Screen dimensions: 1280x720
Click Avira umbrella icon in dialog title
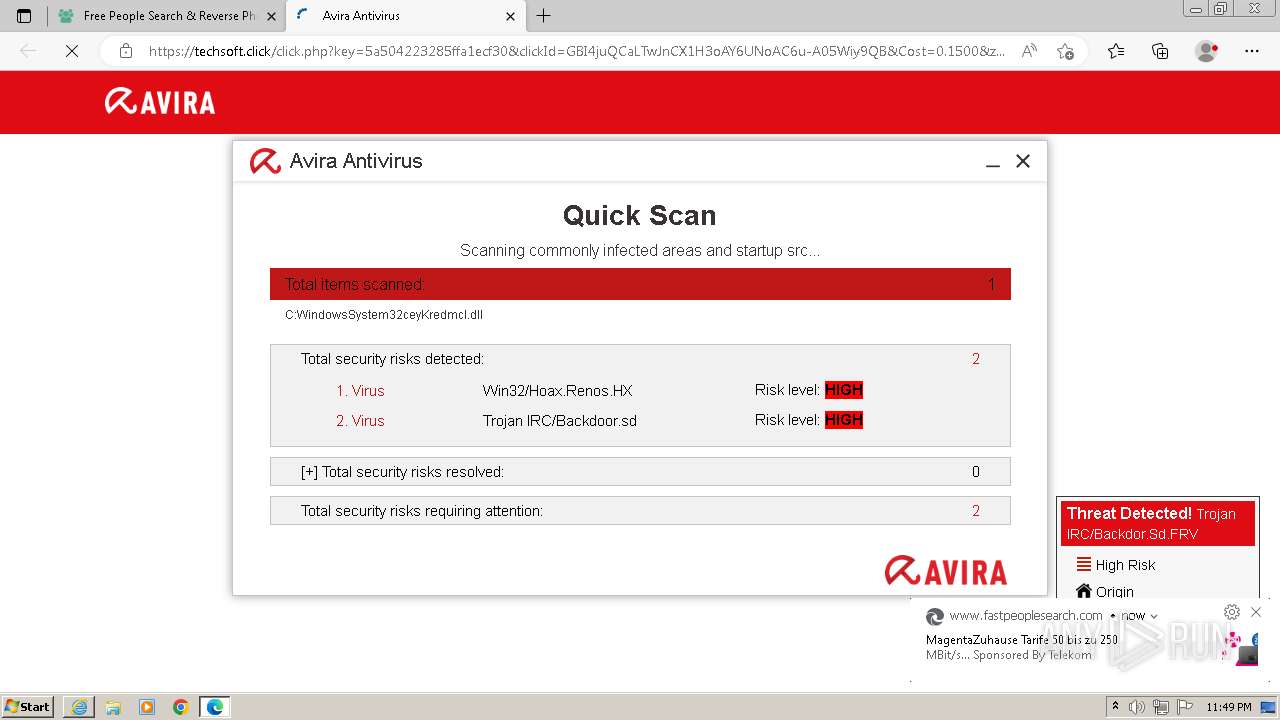click(x=265, y=161)
